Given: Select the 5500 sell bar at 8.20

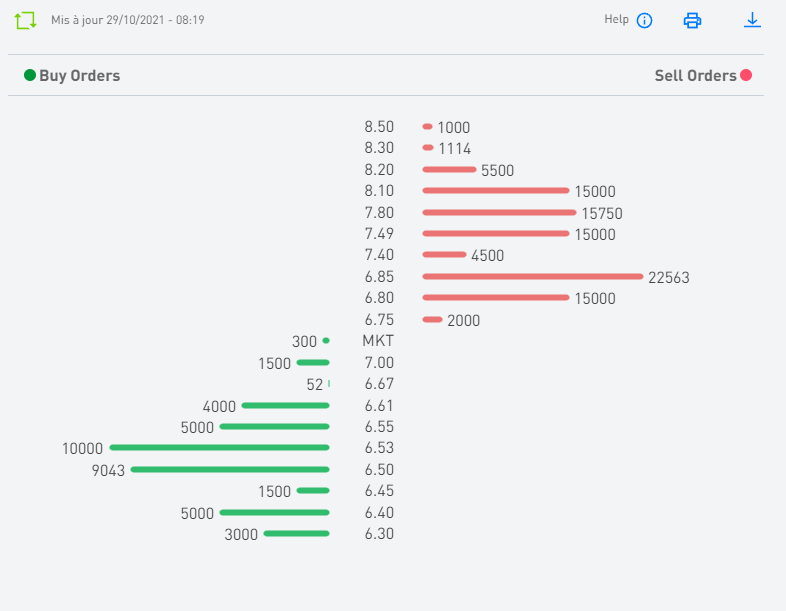Looking at the screenshot, I should 449,170.
